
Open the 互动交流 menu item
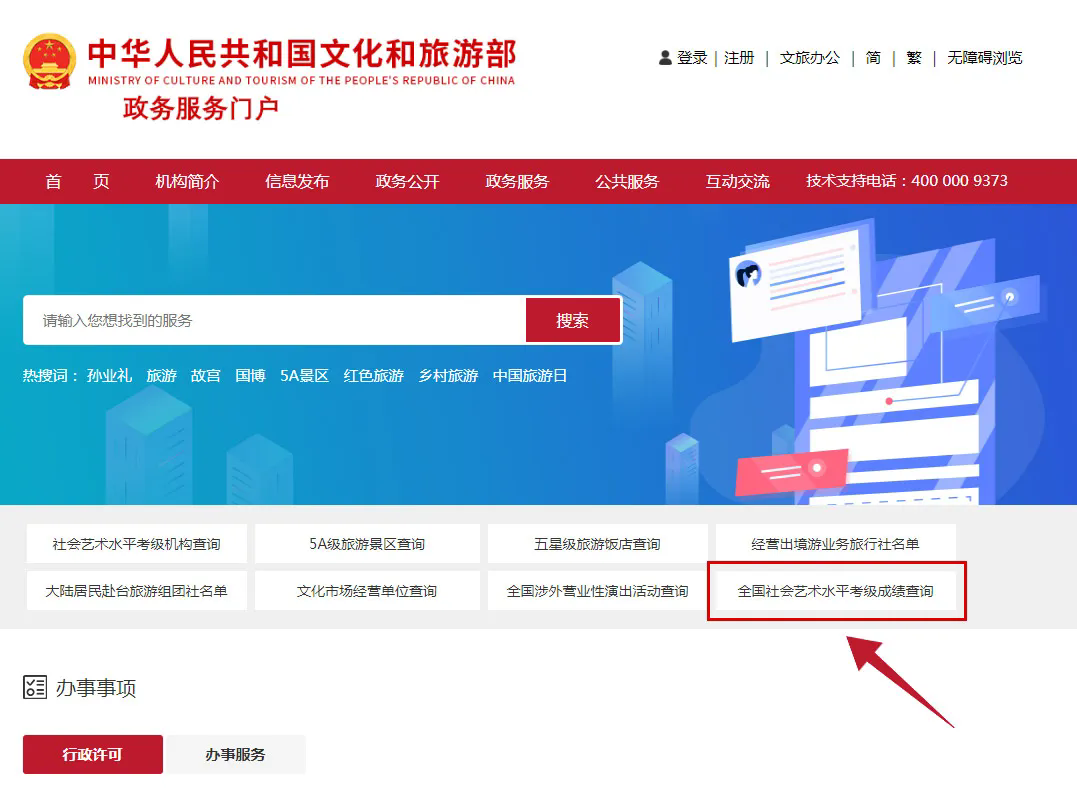[x=737, y=181]
